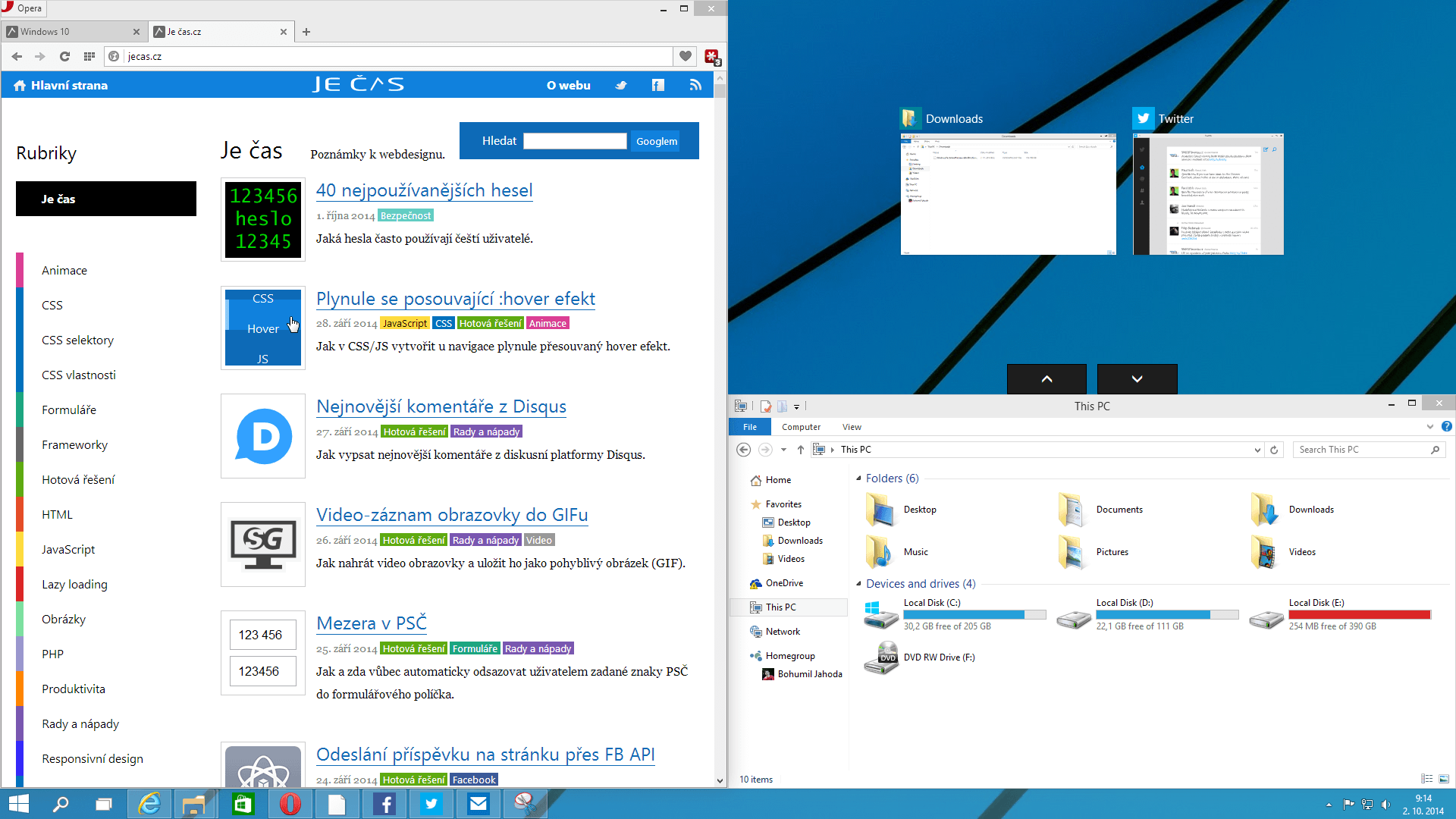Switch to details view in Explorer status bar
1456x819 pixels.
tap(1426, 779)
